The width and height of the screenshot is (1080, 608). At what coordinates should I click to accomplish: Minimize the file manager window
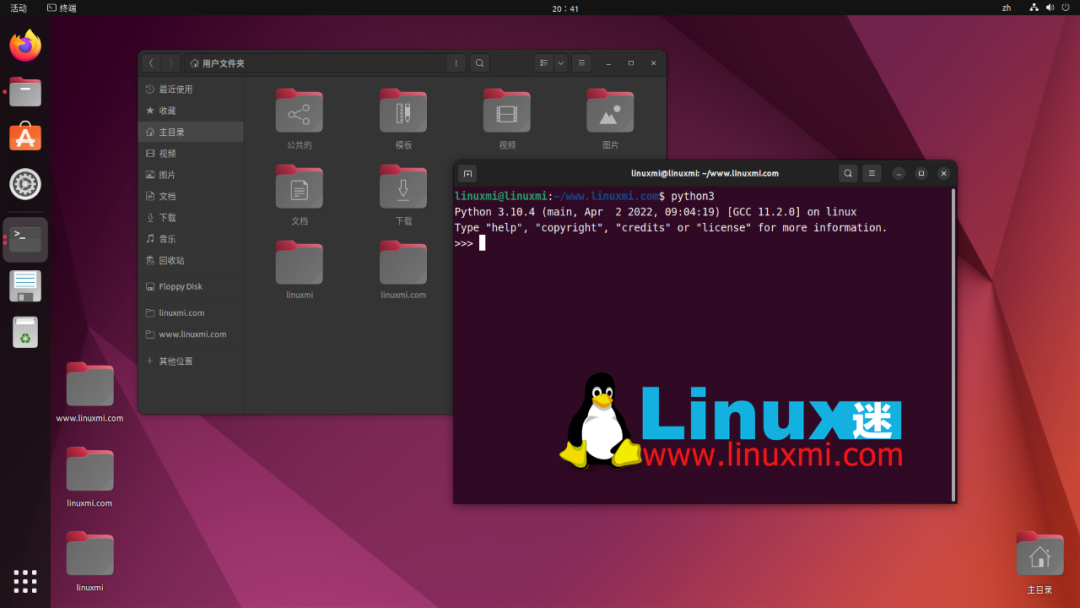608,63
